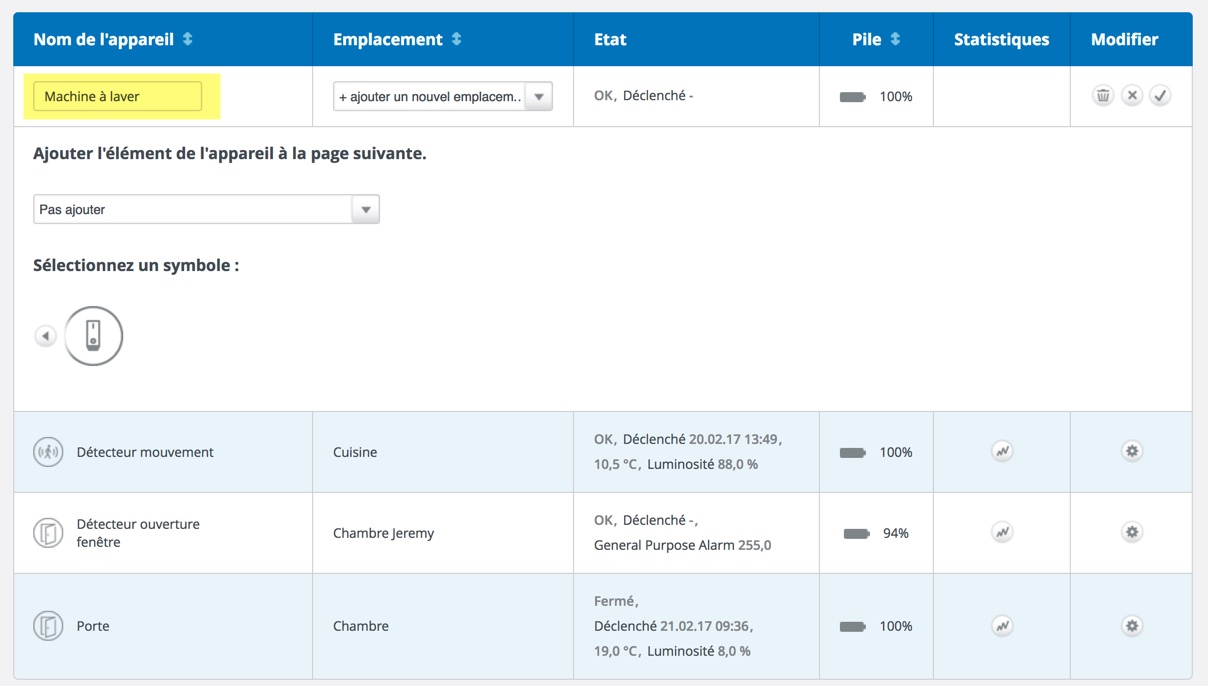
Task: Click the Détecteur mouvement device name
Action: tap(145, 452)
